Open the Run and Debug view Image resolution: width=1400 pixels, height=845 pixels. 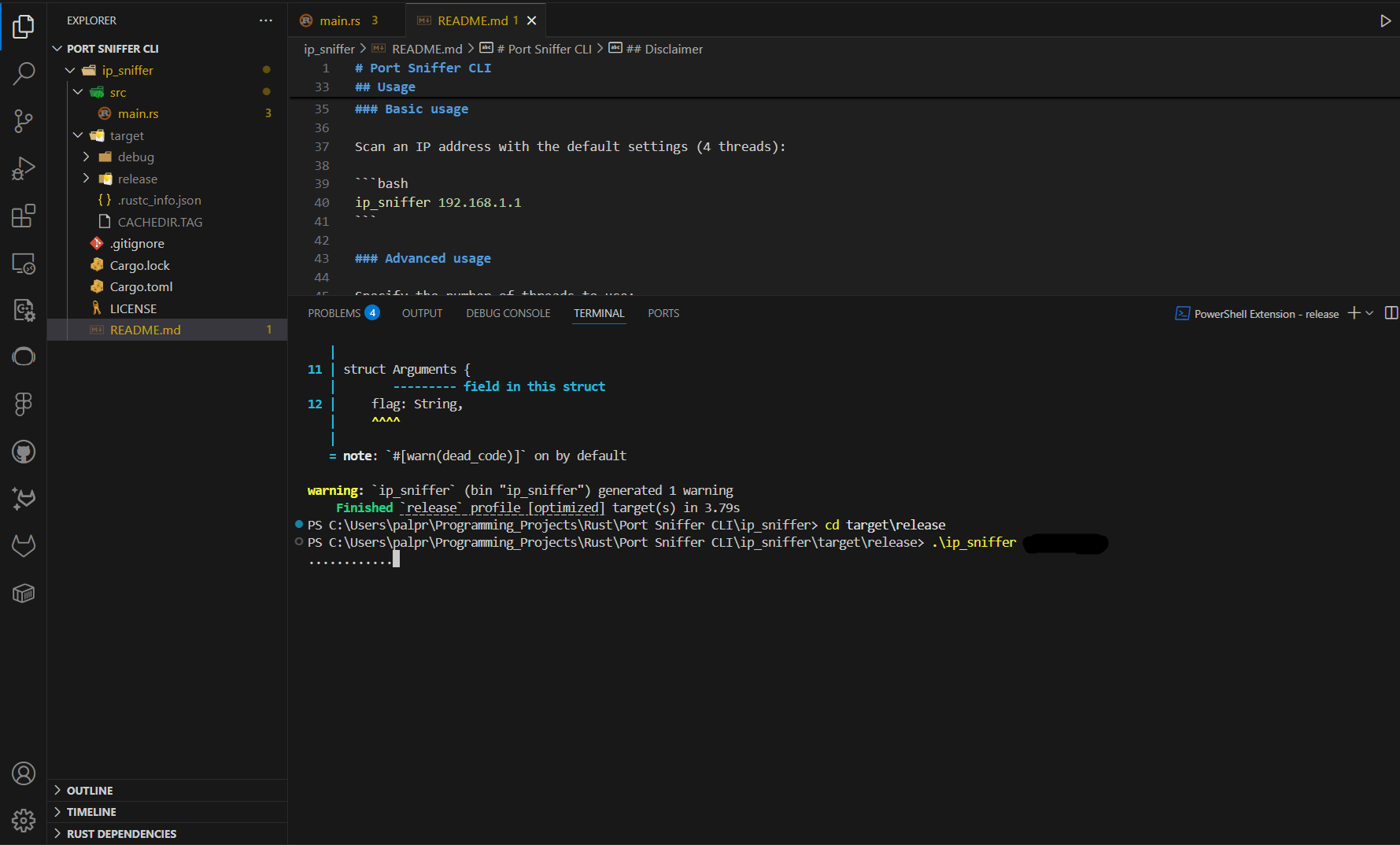[24, 168]
